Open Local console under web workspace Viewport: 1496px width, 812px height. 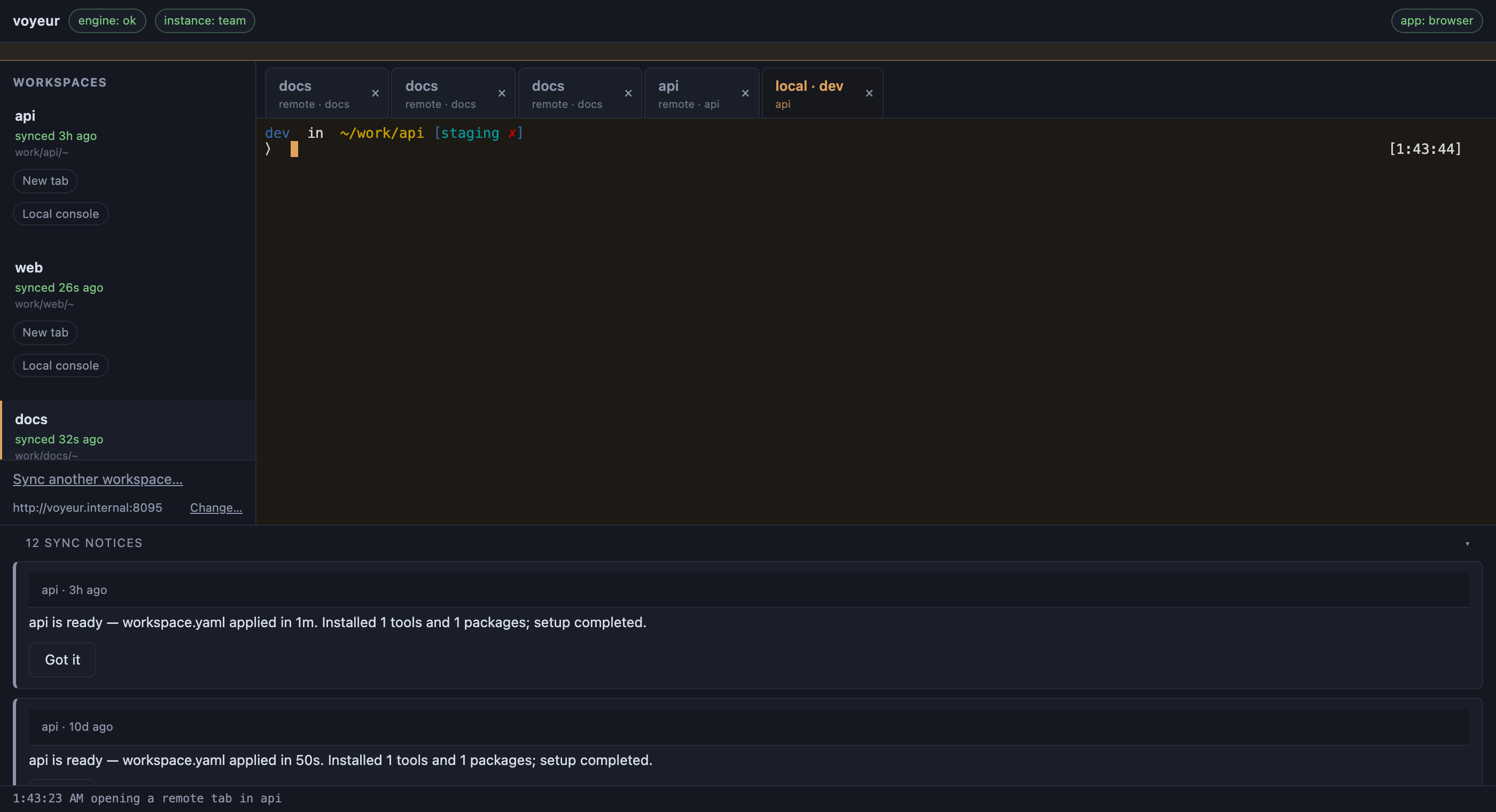pos(60,365)
